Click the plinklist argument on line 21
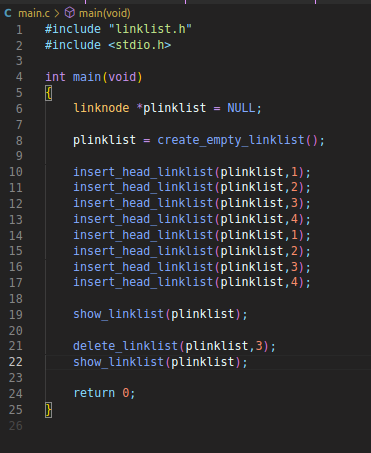371x453 pixels. (217, 346)
